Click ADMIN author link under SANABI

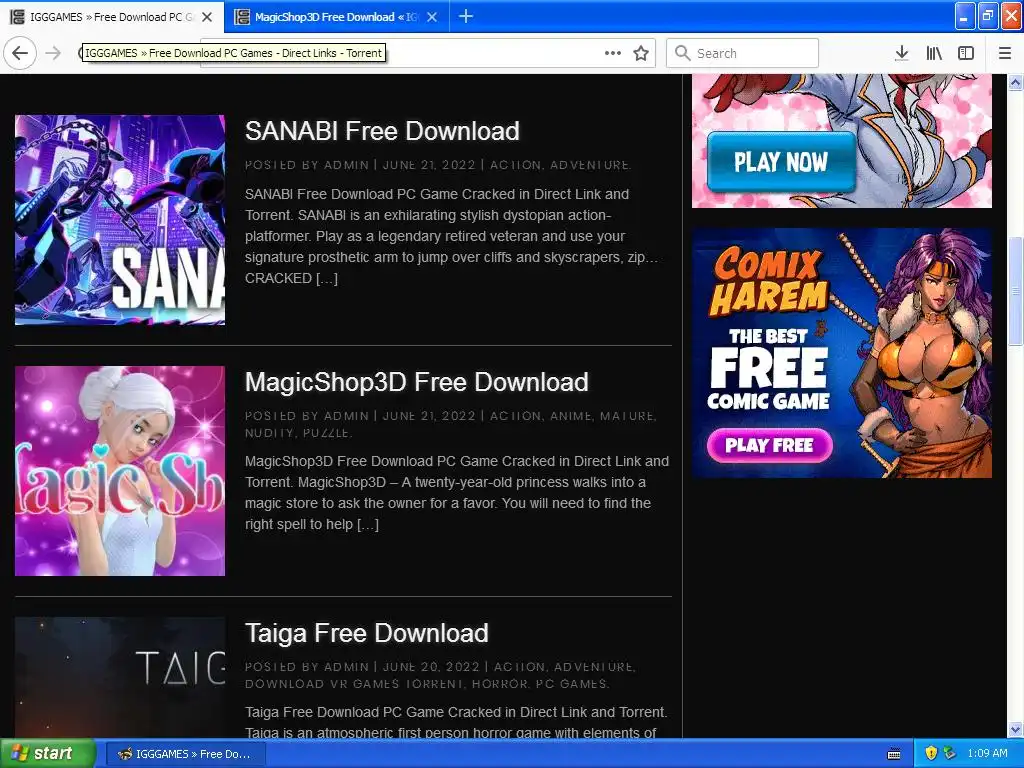346,165
